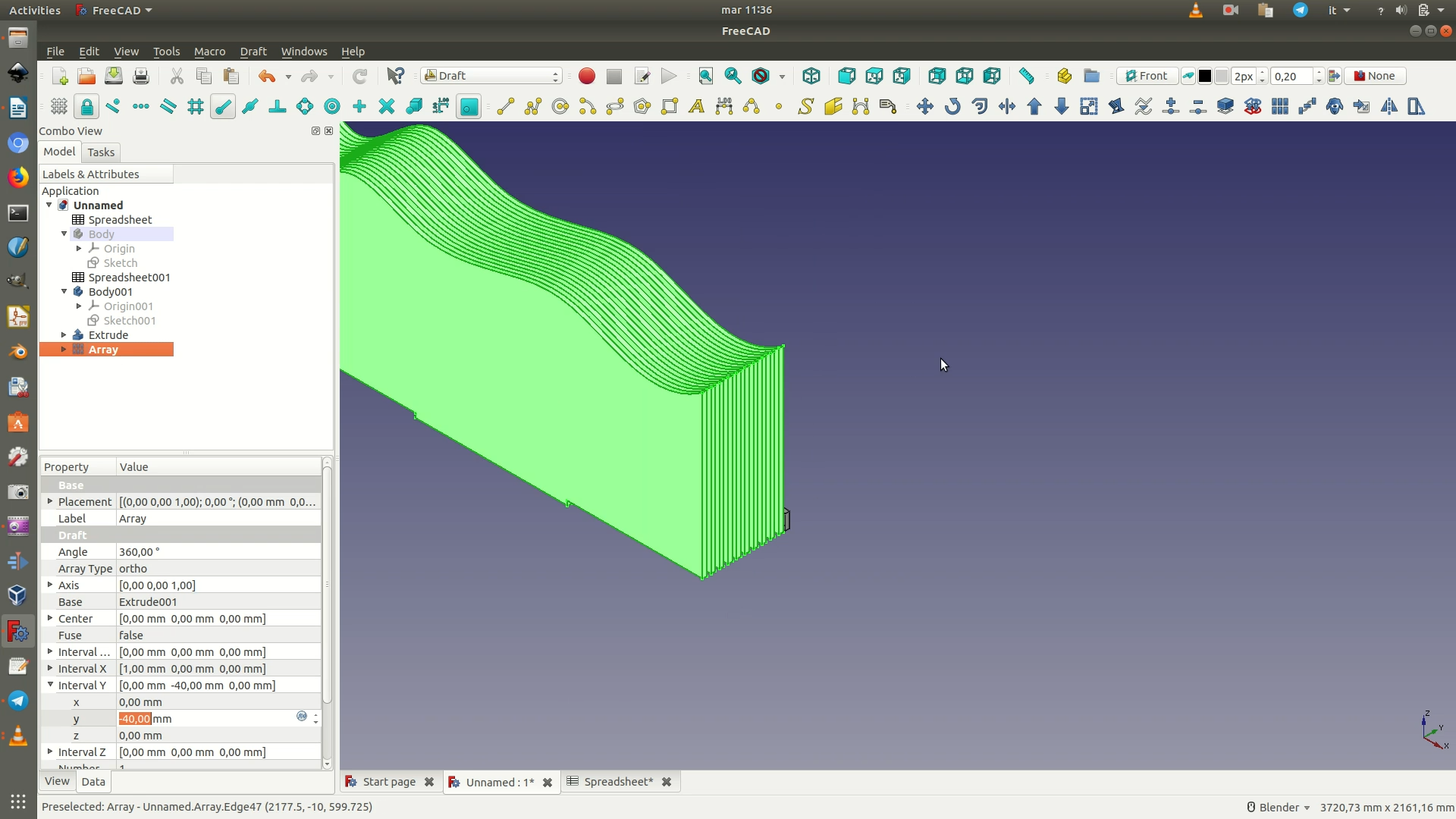Screen dimensions: 1456x819
Task: Switch to the View properties tab
Action: pos(57,781)
